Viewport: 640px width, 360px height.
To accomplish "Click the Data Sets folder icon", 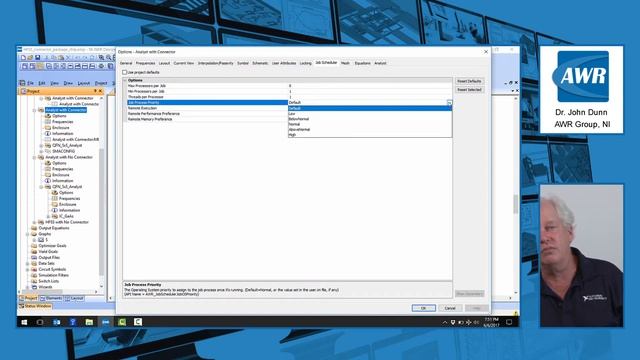I will pos(34,264).
